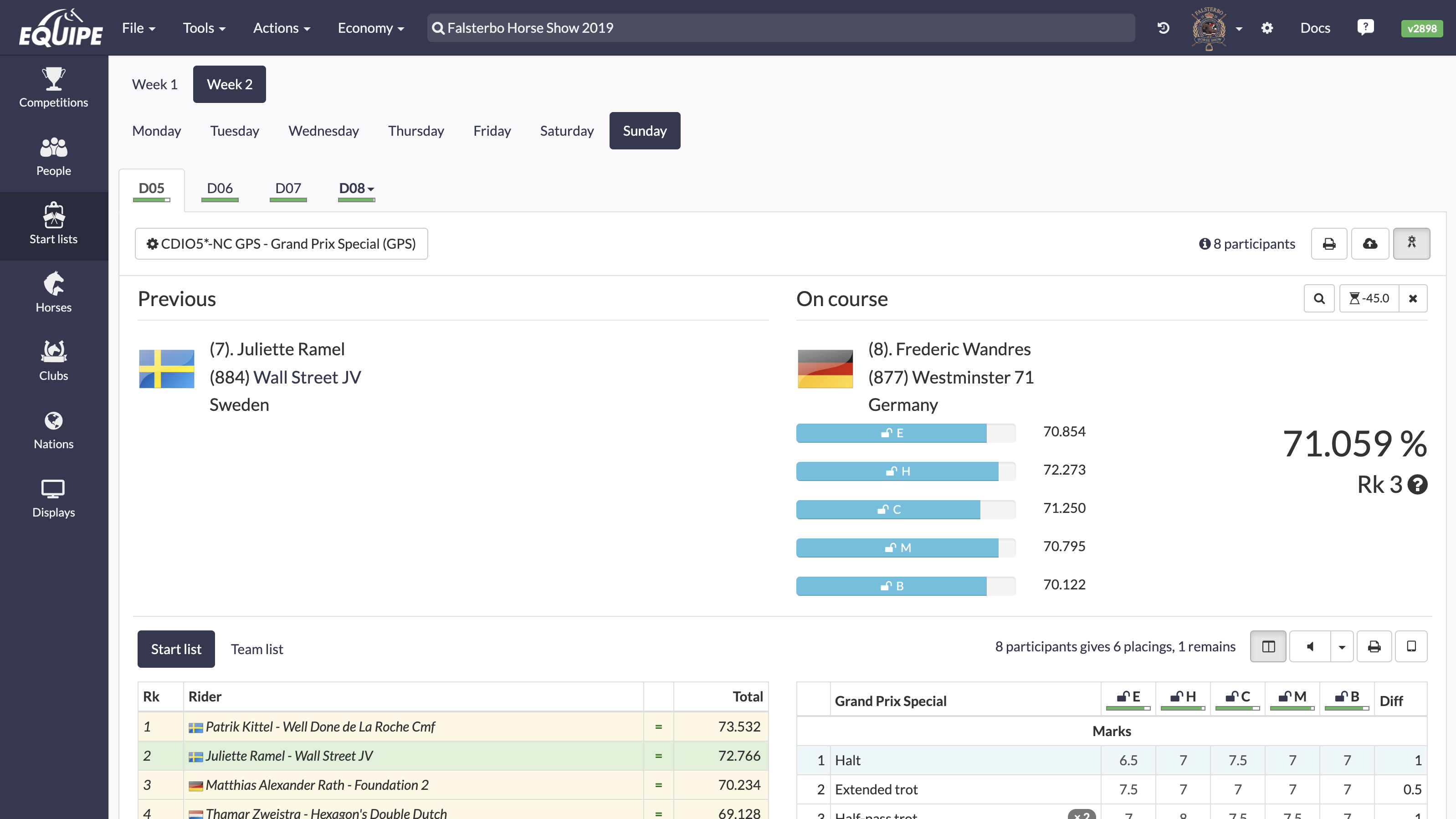The height and width of the screenshot is (819, 1456).
Task: Click the clear filter X button
Action: point(1412,298)
